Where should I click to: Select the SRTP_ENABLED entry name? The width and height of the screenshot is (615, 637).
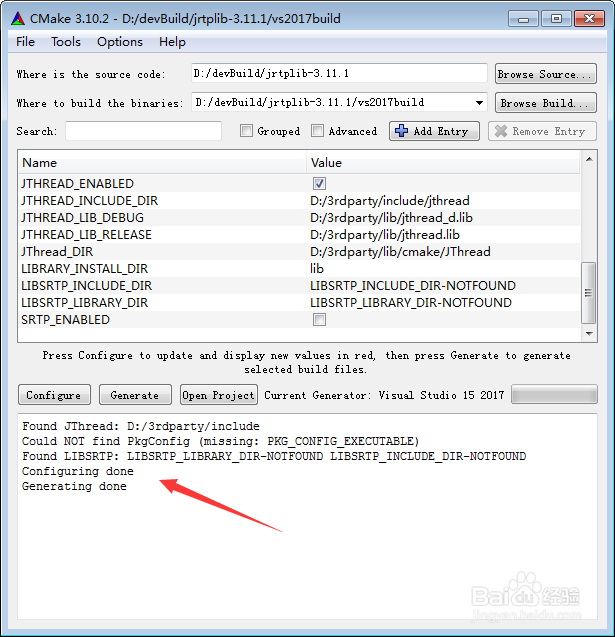coord(65,320)
